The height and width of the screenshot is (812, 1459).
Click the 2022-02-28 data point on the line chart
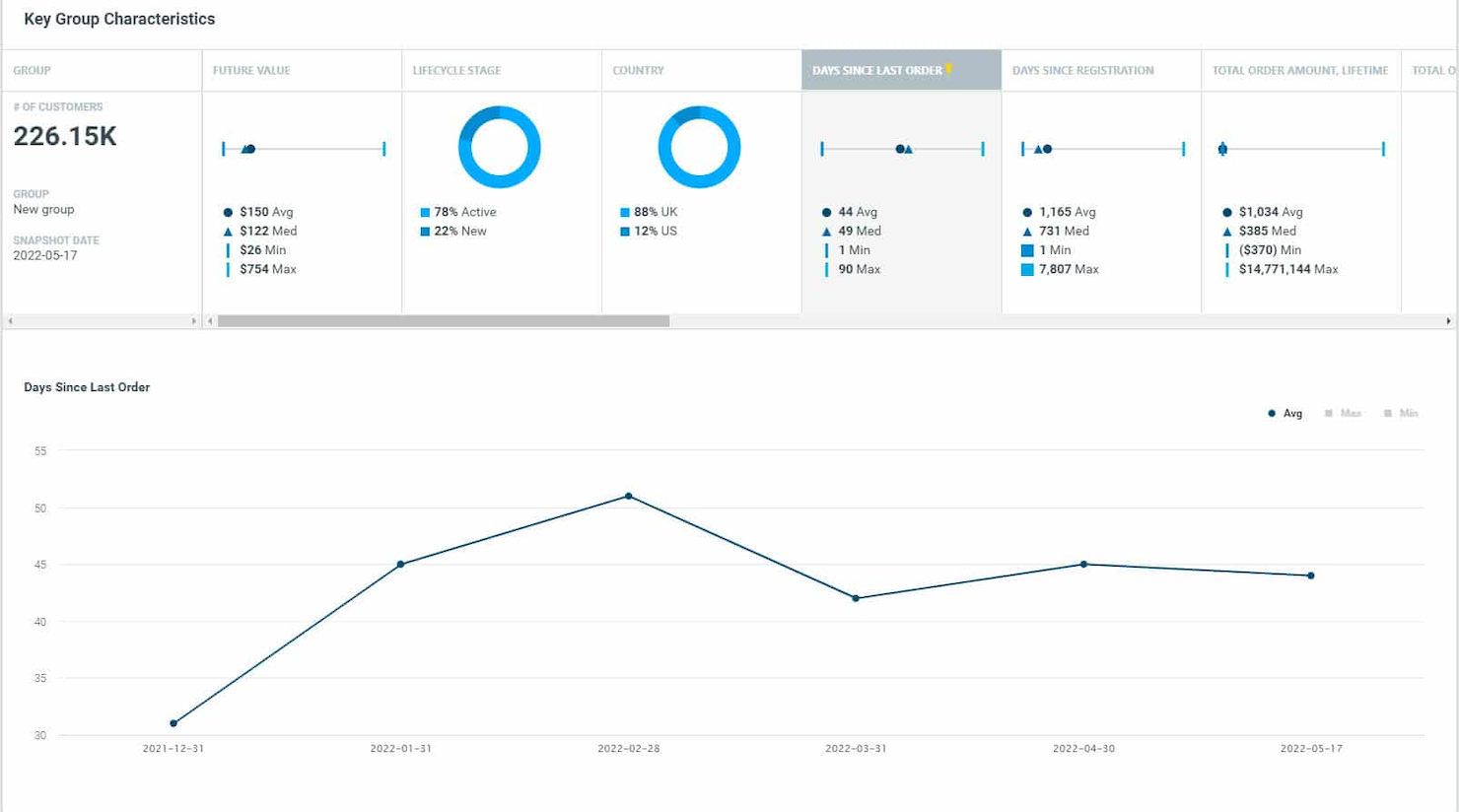pyautogui.click(x=628, y=497)
